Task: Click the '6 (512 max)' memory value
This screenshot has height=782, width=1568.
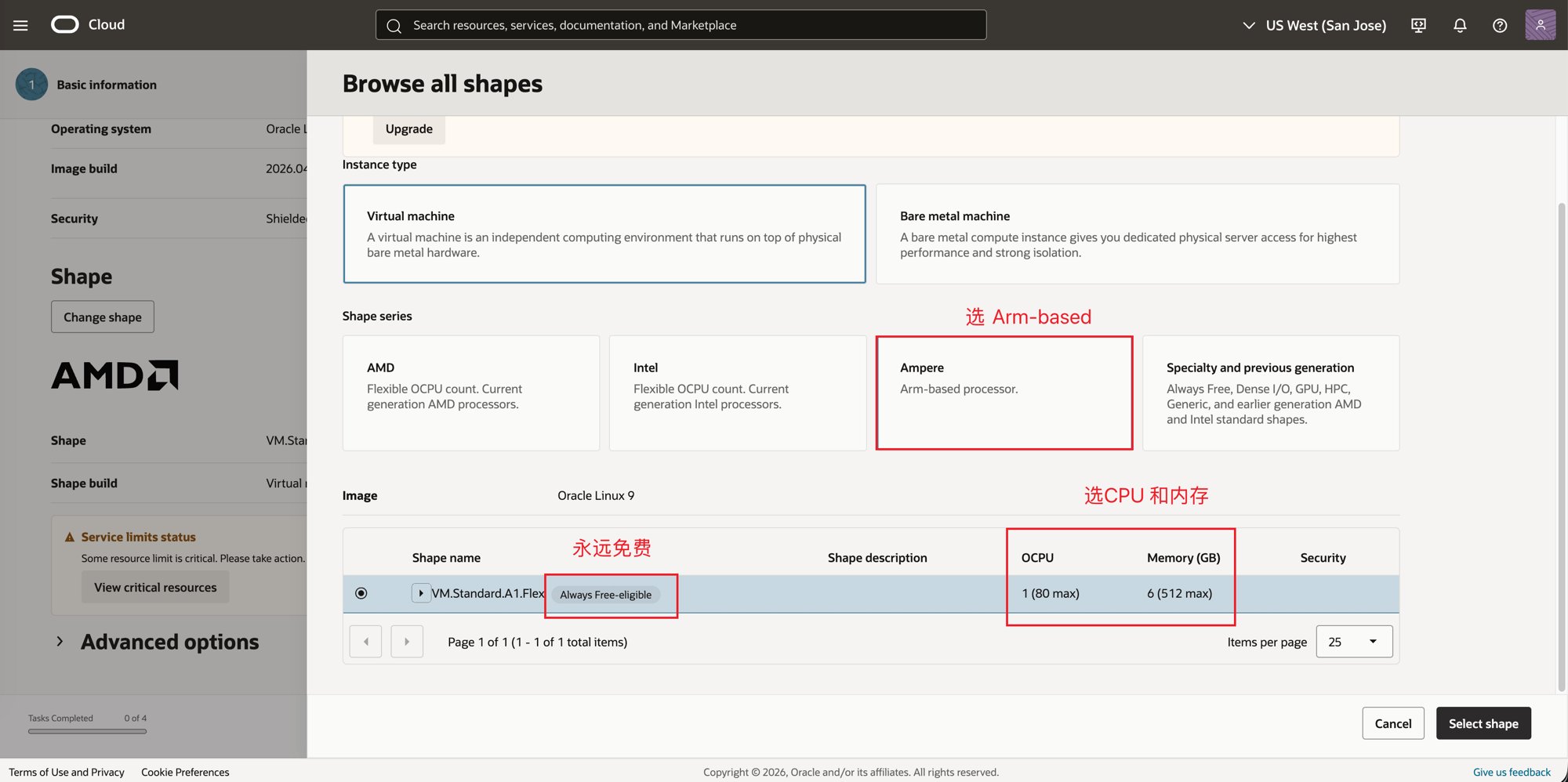Action: coord(1180,593)
